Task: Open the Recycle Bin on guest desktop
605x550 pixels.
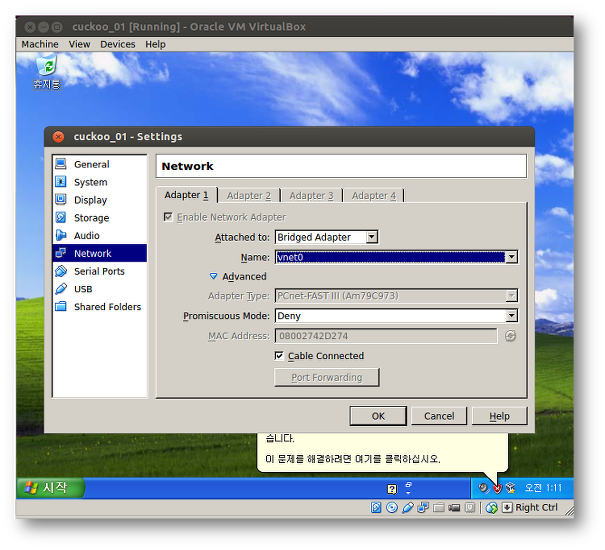Action: [x=47, y=71]
